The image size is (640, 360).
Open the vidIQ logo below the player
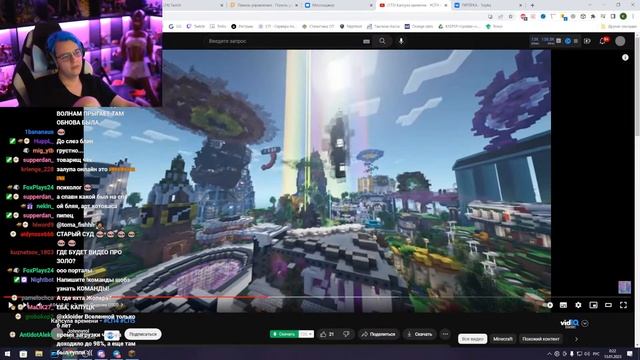[569, 323]
